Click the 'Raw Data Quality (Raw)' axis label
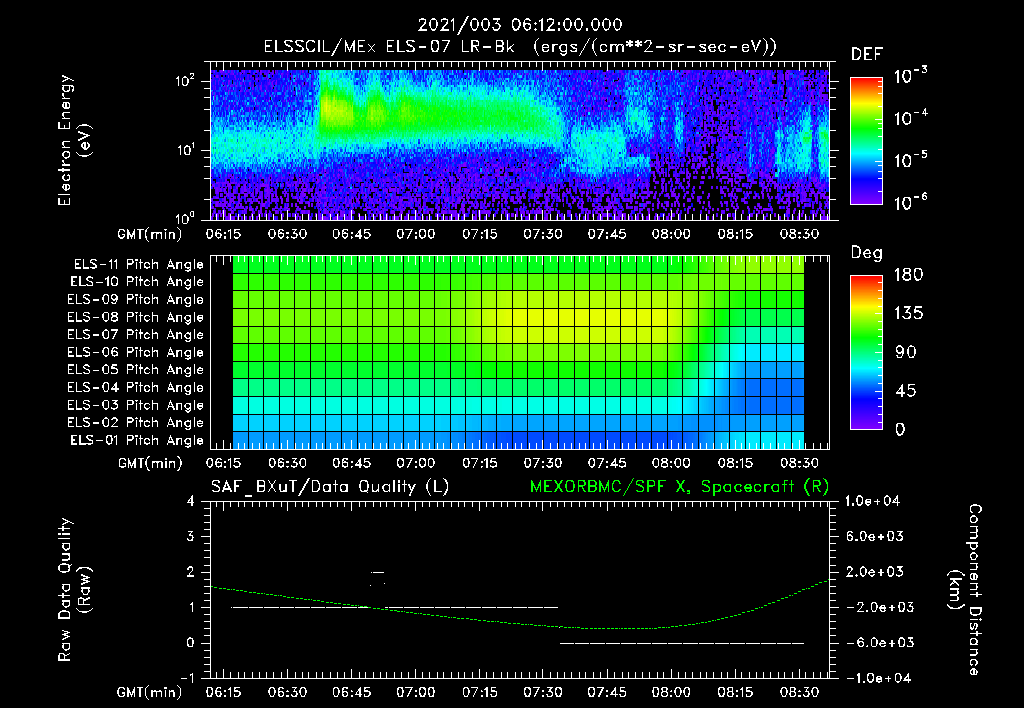The width and height of the screenshot is (1024, 708). tap(74, 590)
